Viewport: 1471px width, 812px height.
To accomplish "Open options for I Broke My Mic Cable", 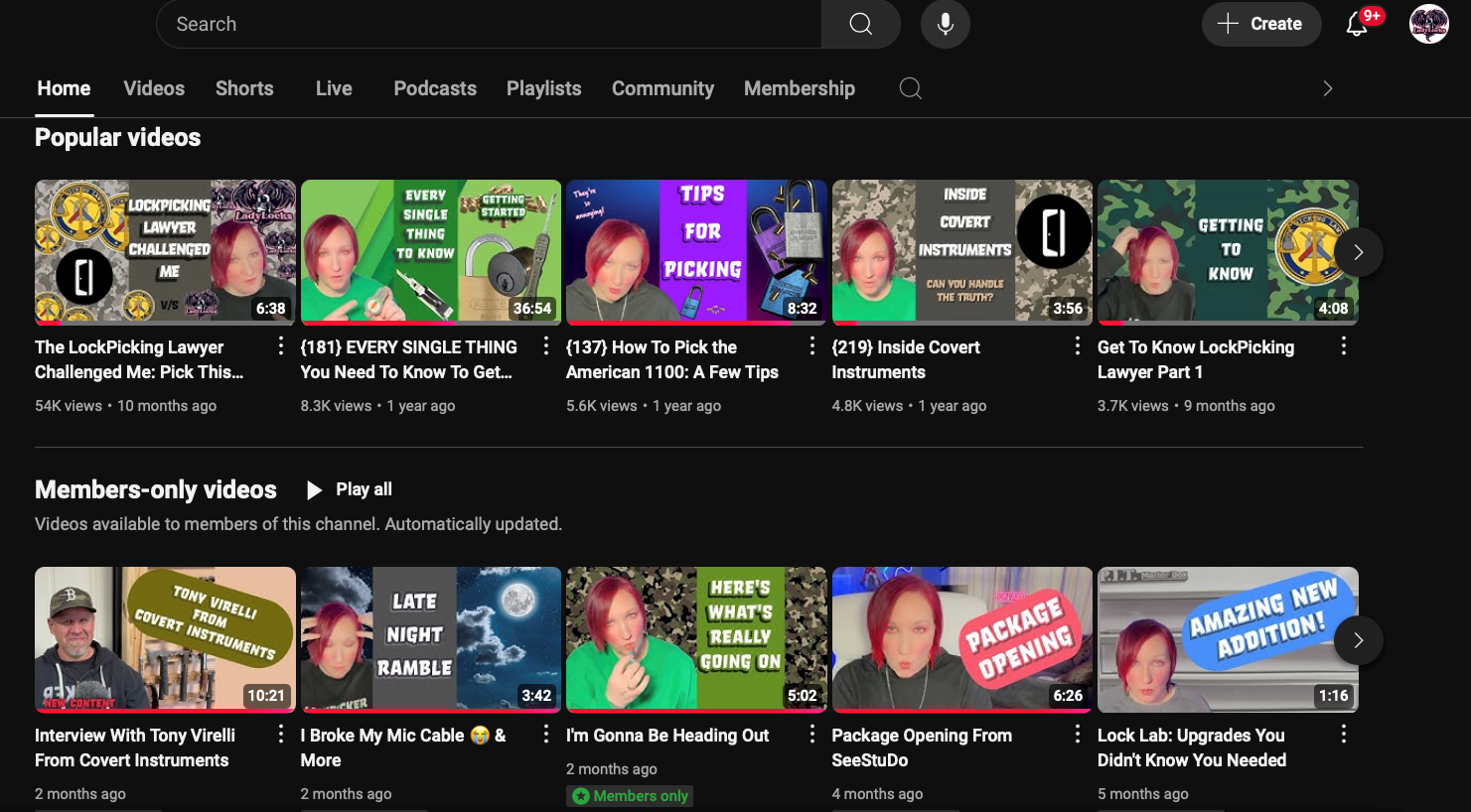I will (x=546, y=734).
